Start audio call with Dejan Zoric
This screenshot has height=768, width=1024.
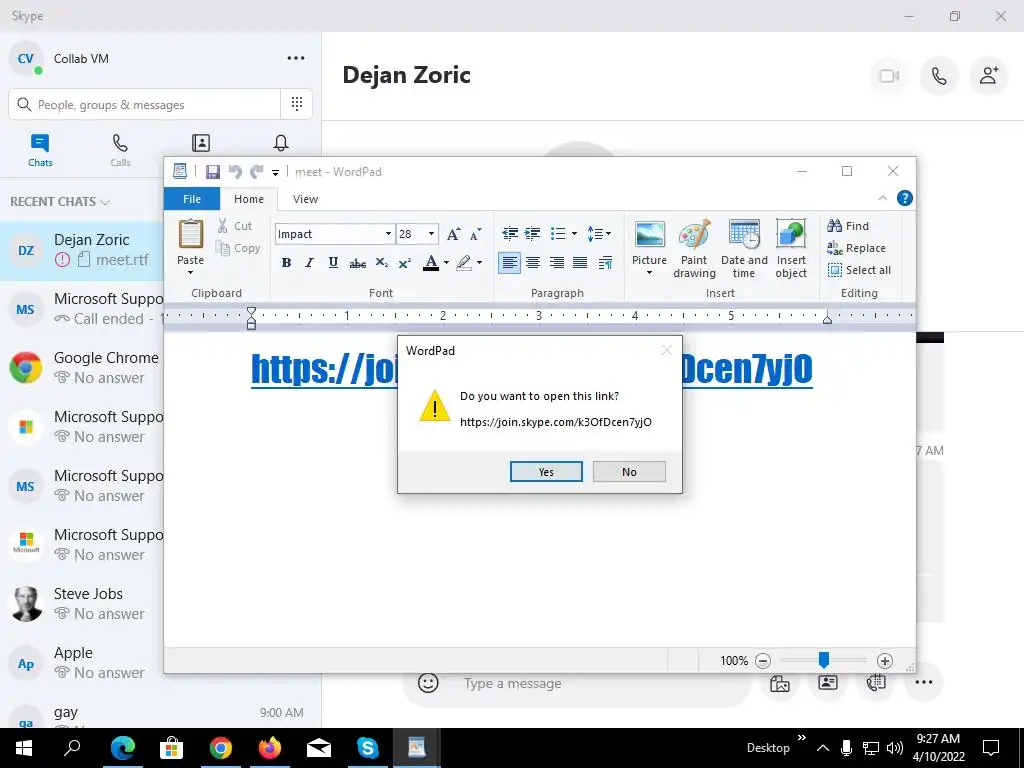939,76
